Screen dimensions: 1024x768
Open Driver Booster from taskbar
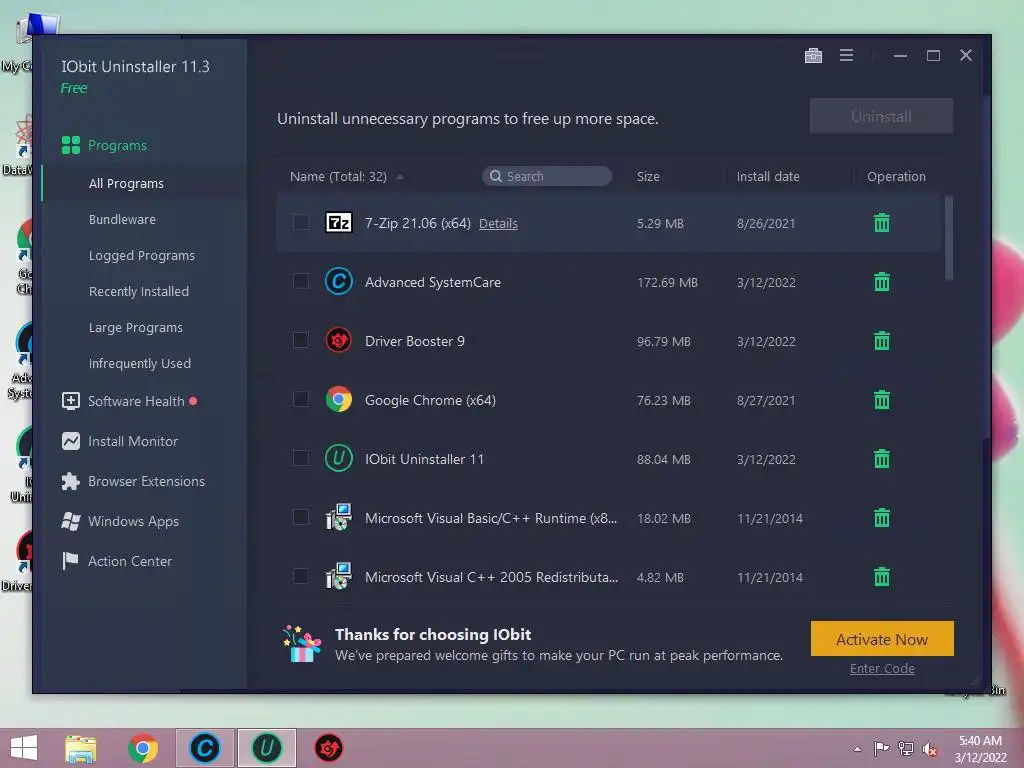coord(328,748)
